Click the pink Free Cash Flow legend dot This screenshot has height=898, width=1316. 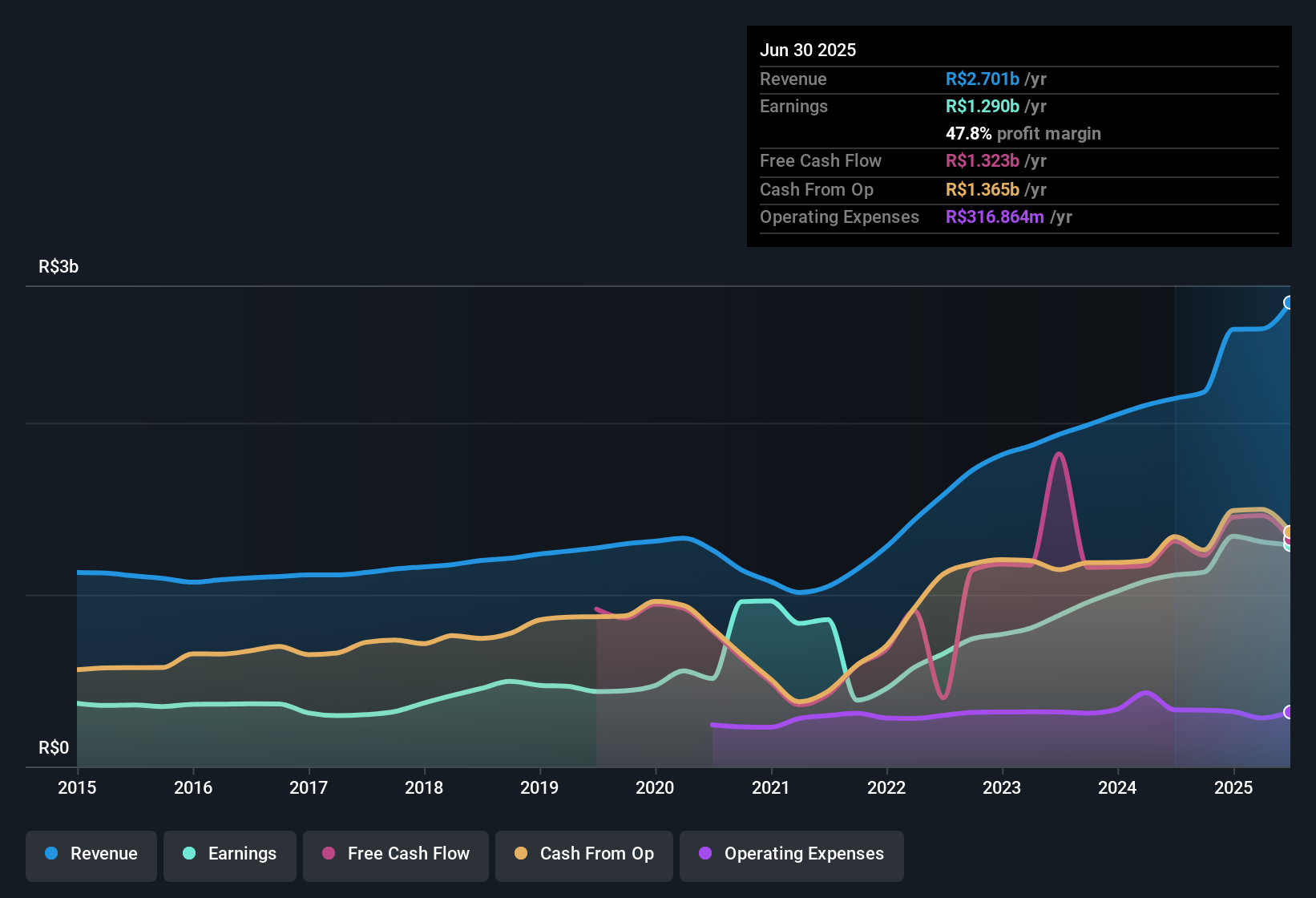(x=329, y=853)
